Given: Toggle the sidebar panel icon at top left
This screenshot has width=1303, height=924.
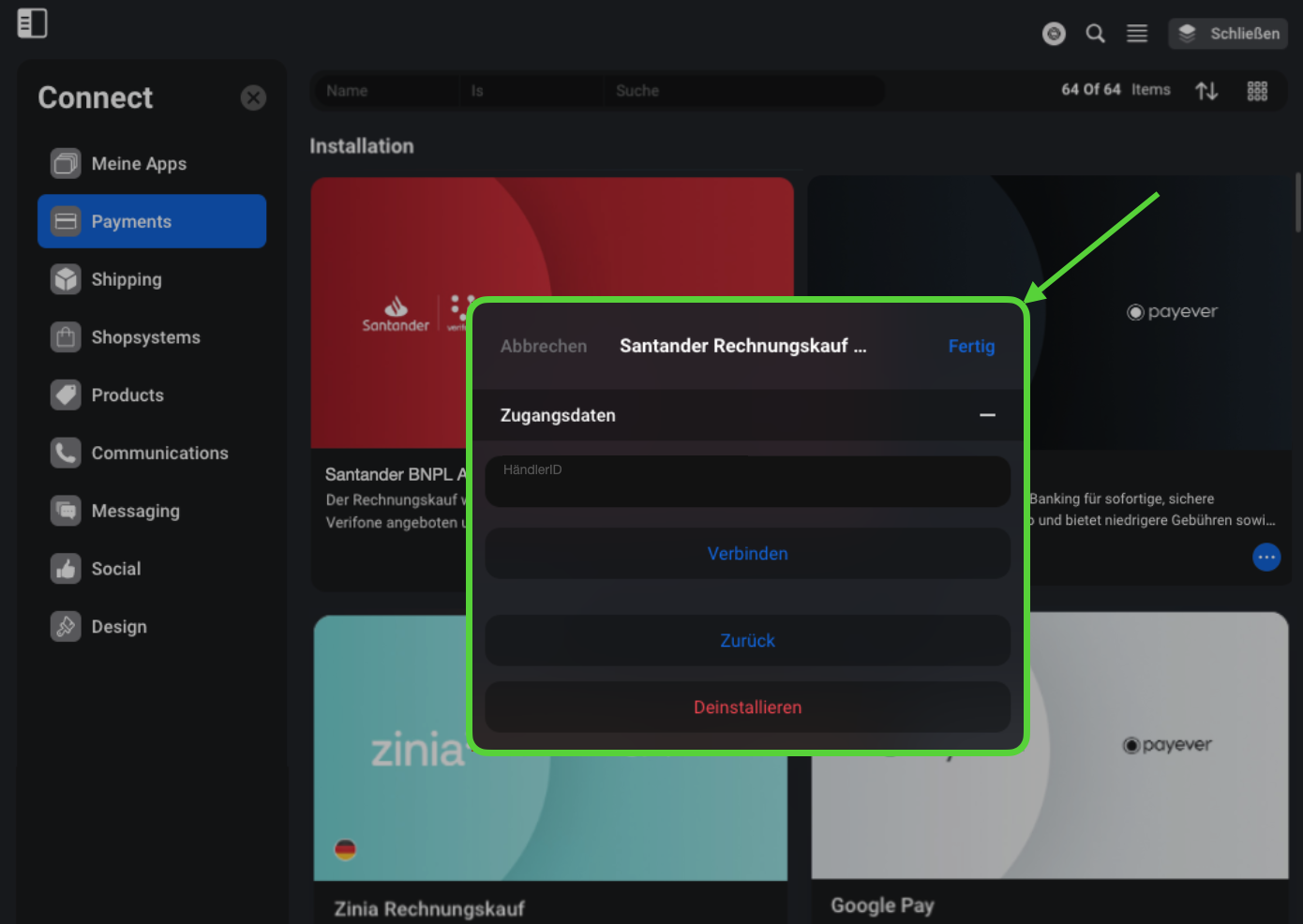Looking at the screenshot, I should [x=32, y=23].
